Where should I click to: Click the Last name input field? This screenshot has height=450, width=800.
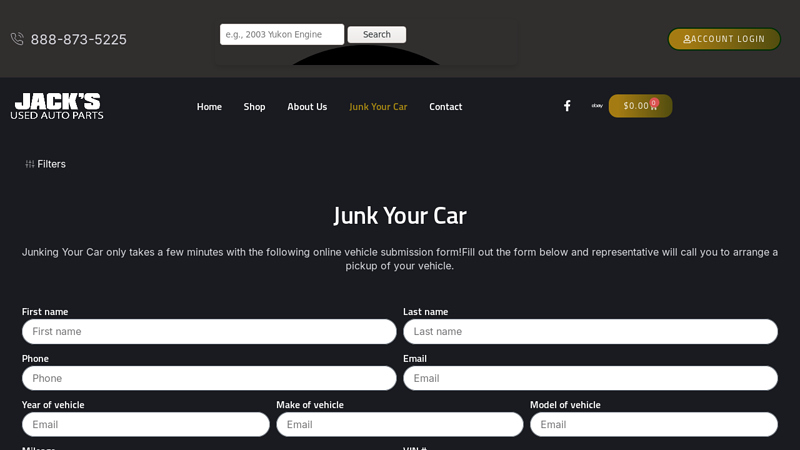(590, 332)
